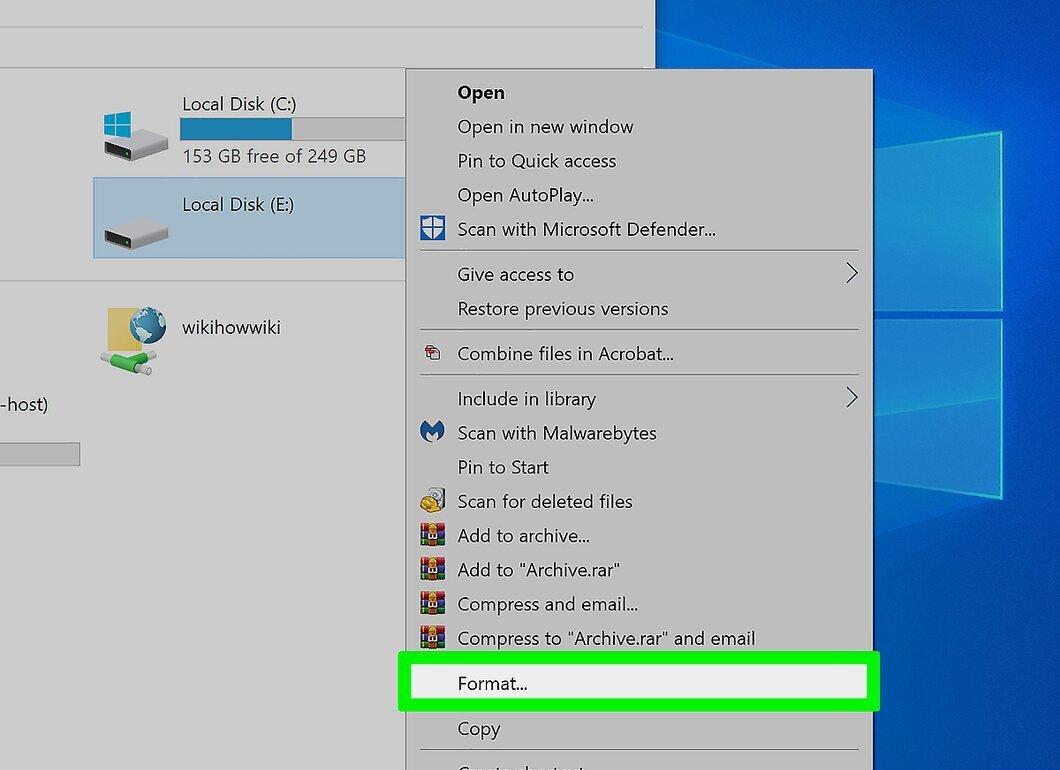The image size is (1060, 770).
Task: Click the WinRAR icon beside Add to archive
Action: (x=433, y=535)
